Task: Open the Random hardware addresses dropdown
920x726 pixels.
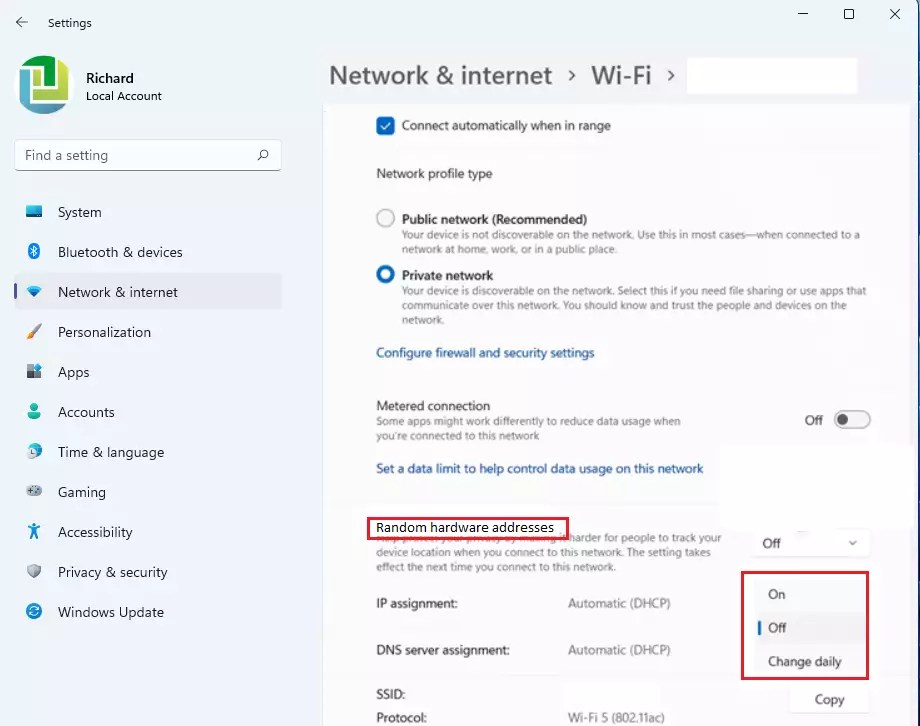Action: coord(810,543)
